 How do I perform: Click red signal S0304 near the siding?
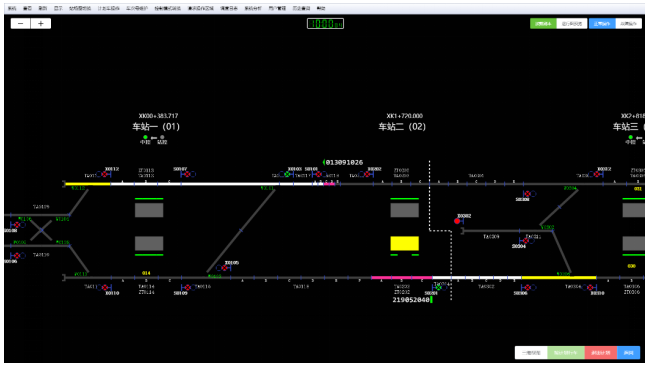526,241
